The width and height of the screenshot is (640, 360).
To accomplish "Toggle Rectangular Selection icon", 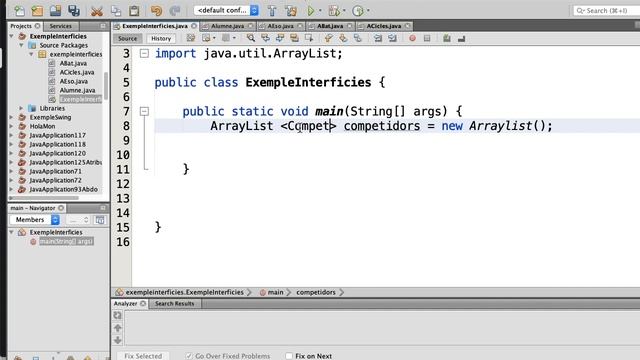I will pos(309,38).
